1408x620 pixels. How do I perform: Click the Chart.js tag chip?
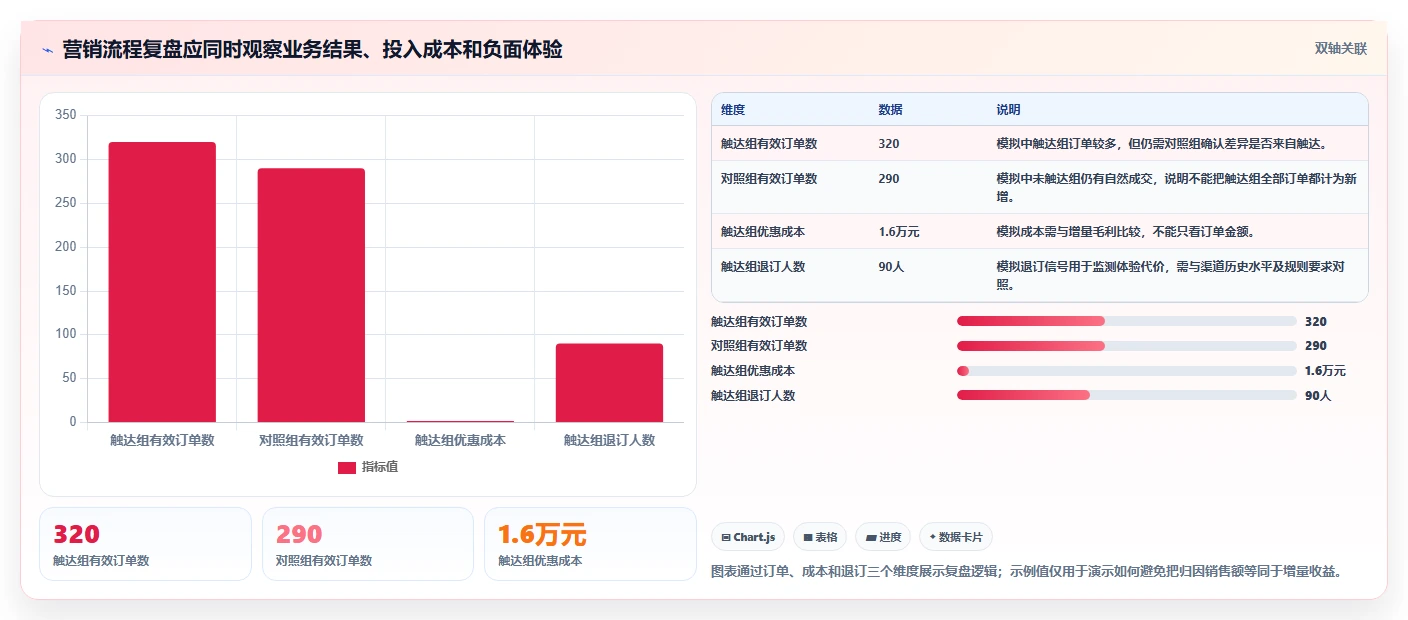[748, 537]
